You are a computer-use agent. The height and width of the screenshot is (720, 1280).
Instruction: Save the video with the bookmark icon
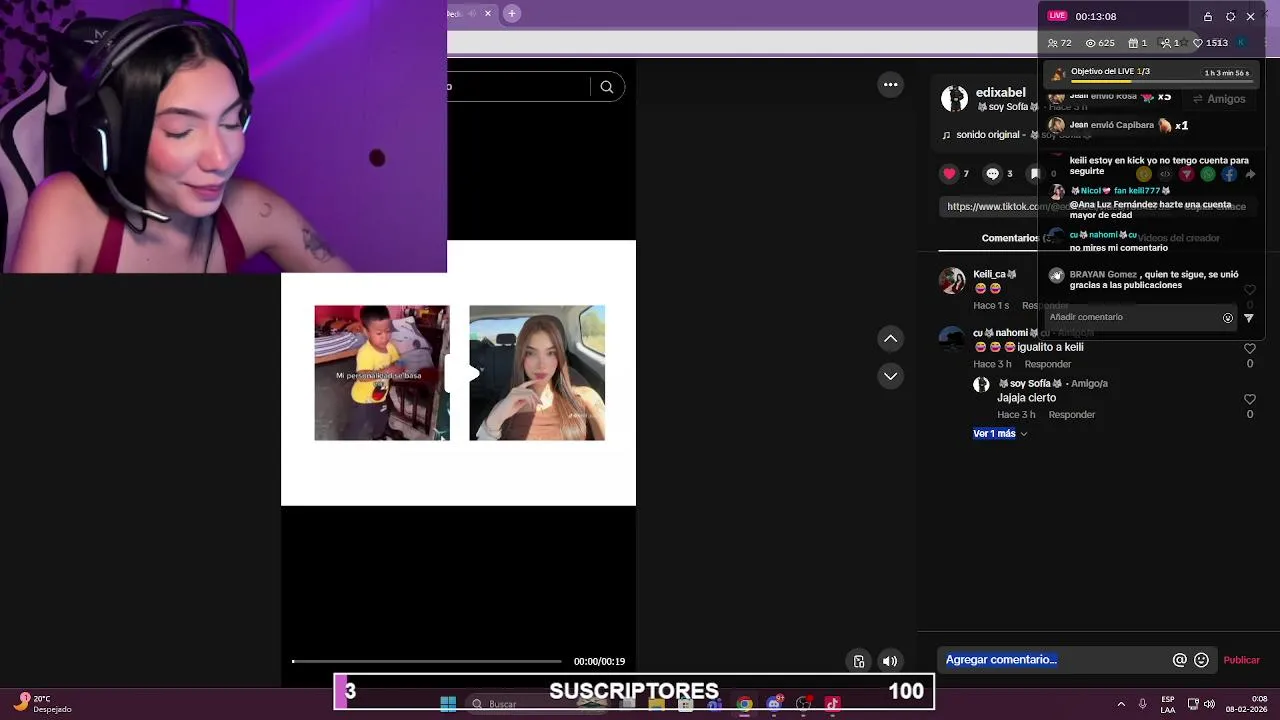coord(1035,174)
